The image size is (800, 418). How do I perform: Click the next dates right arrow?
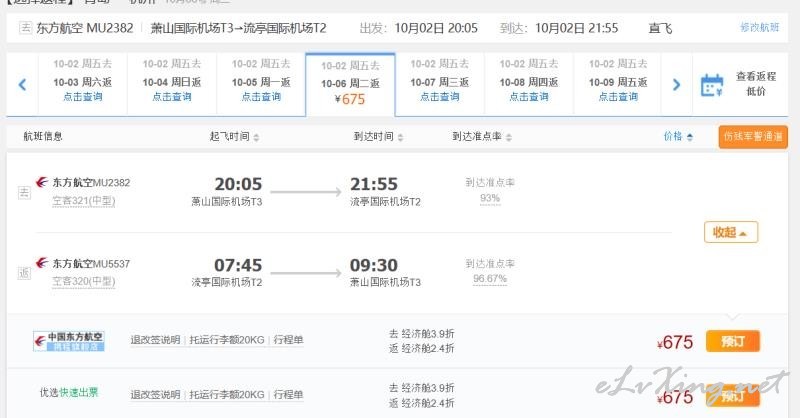pyautogui.click(x=676, y=85)
